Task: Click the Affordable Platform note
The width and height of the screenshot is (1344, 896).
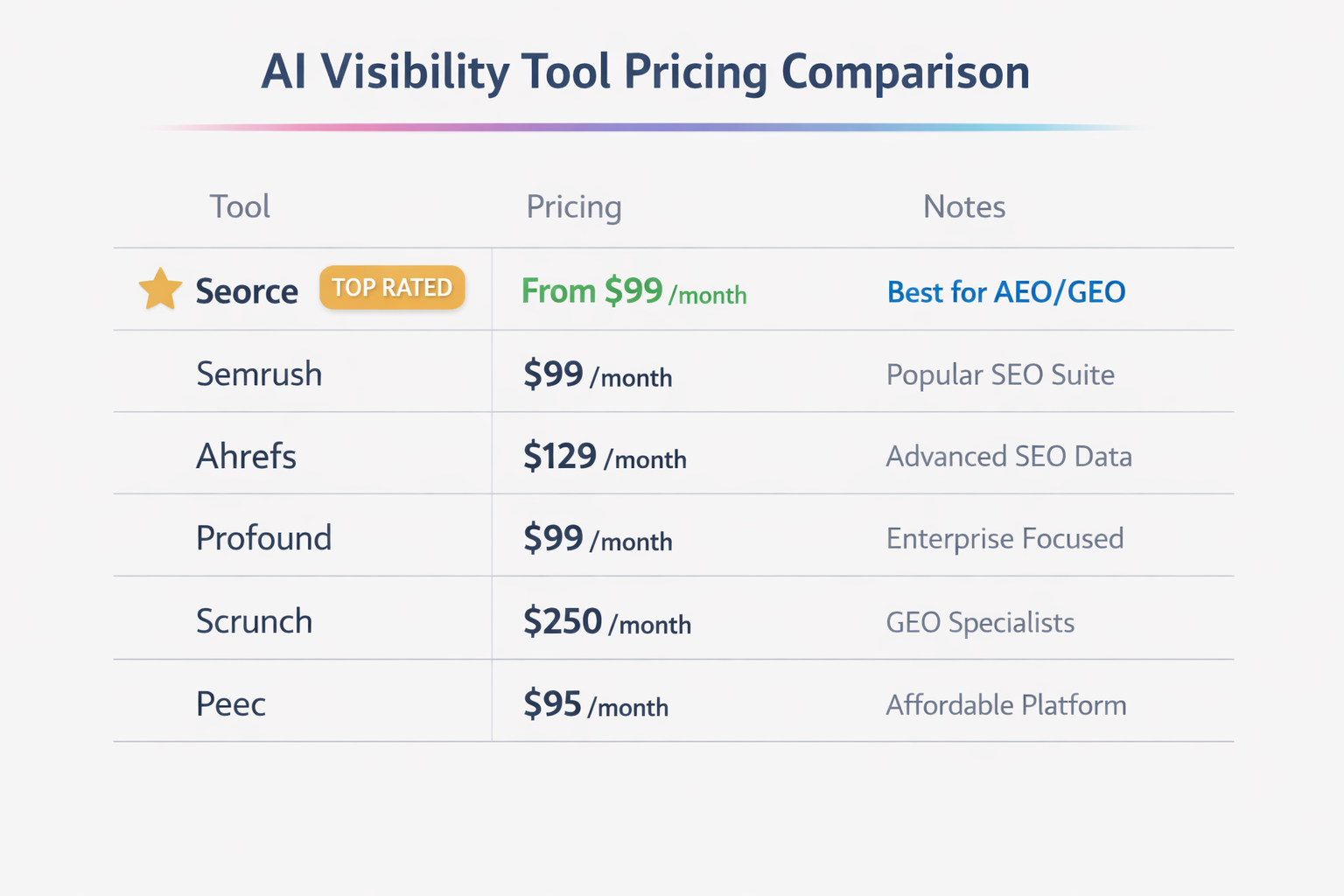Action: click(x=1006, y=704)
